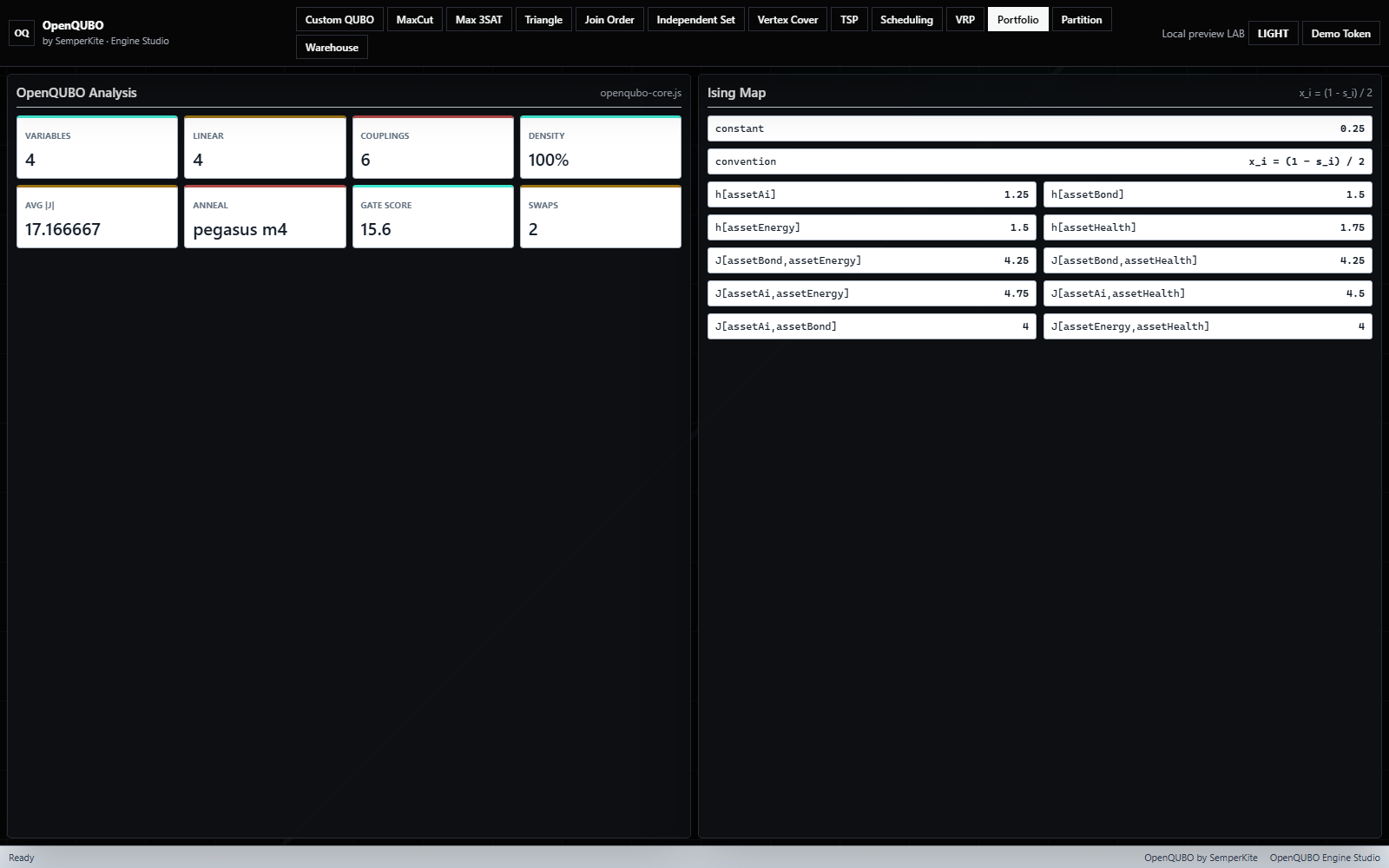Click the Local preview LAB label
The height and width of the screenshot is (868, 1389).
(x=1202, y=34)
